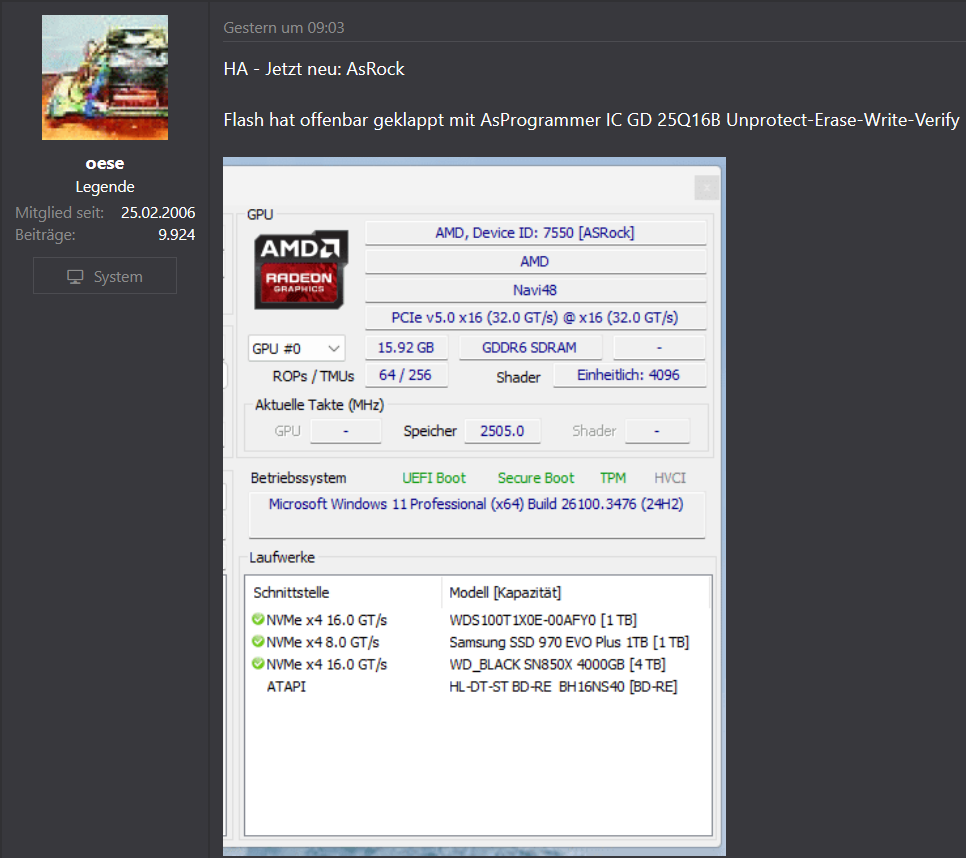Click the Legende user rank title

pyautogui.click(x=105, y=187)
